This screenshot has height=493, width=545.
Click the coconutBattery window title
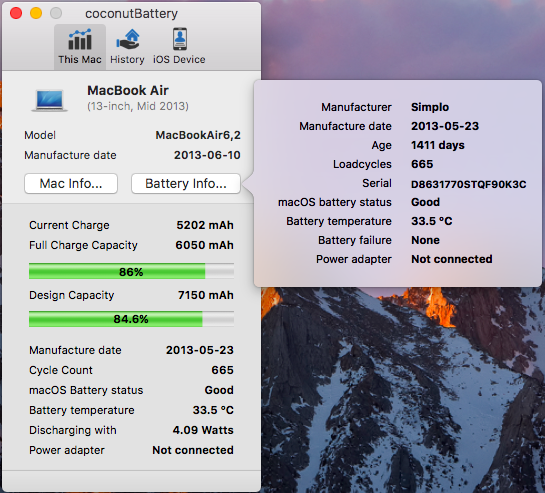point(131,14)
